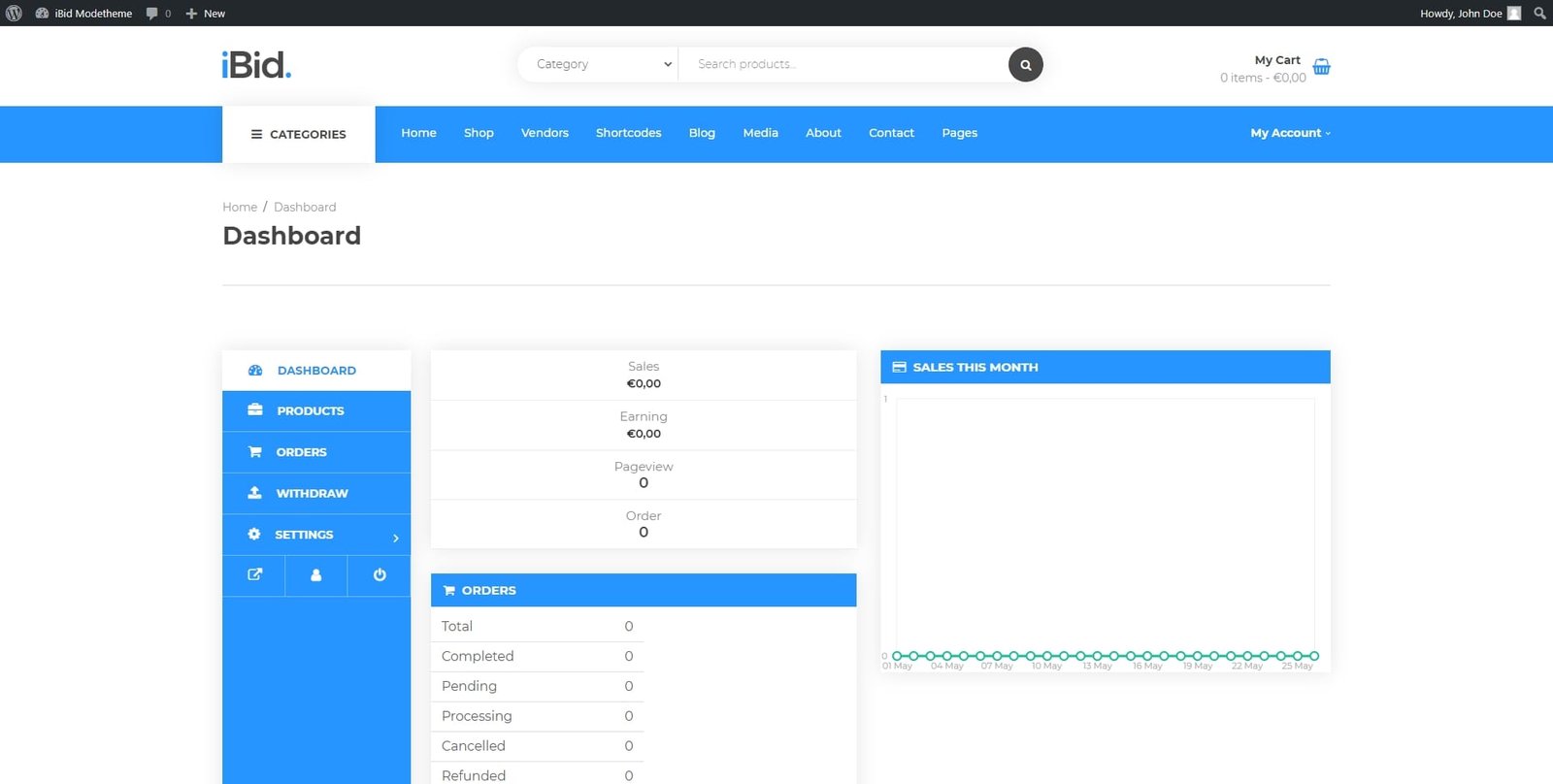1553x784 pixels.
Task: Open the About menu item
Action: click(x=823, y=133)
